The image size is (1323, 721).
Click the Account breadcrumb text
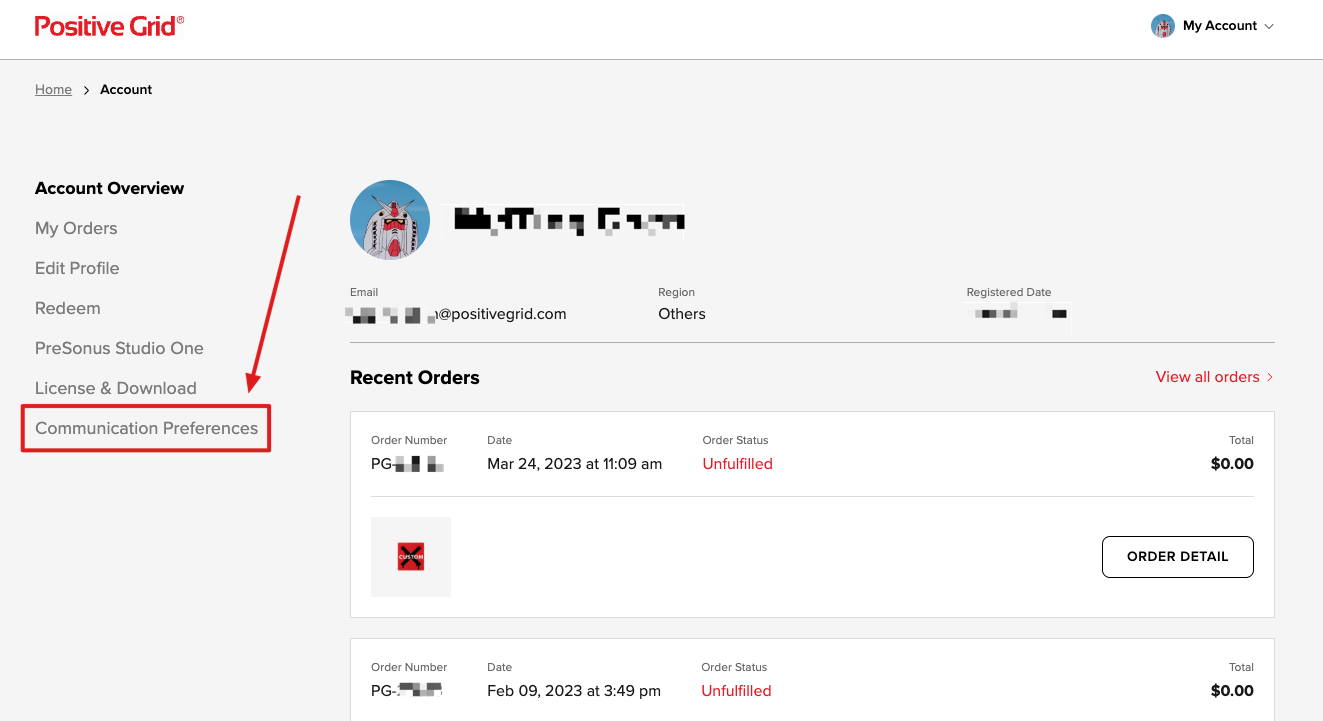click(x=126, y=89)
